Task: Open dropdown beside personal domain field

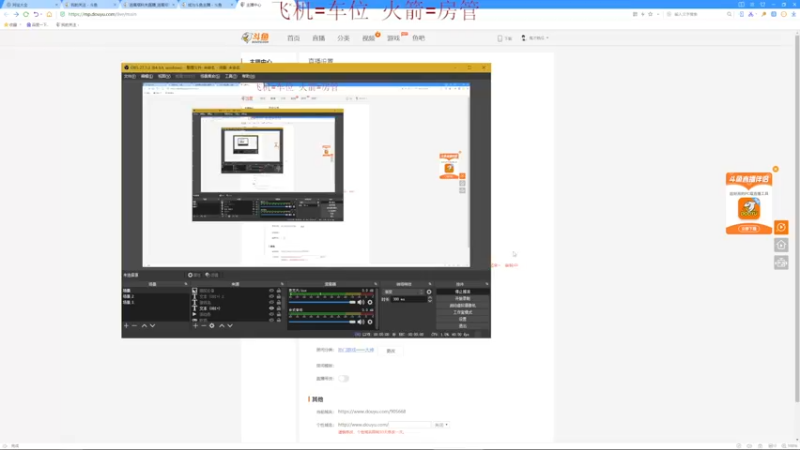Action: coord(441,424)
